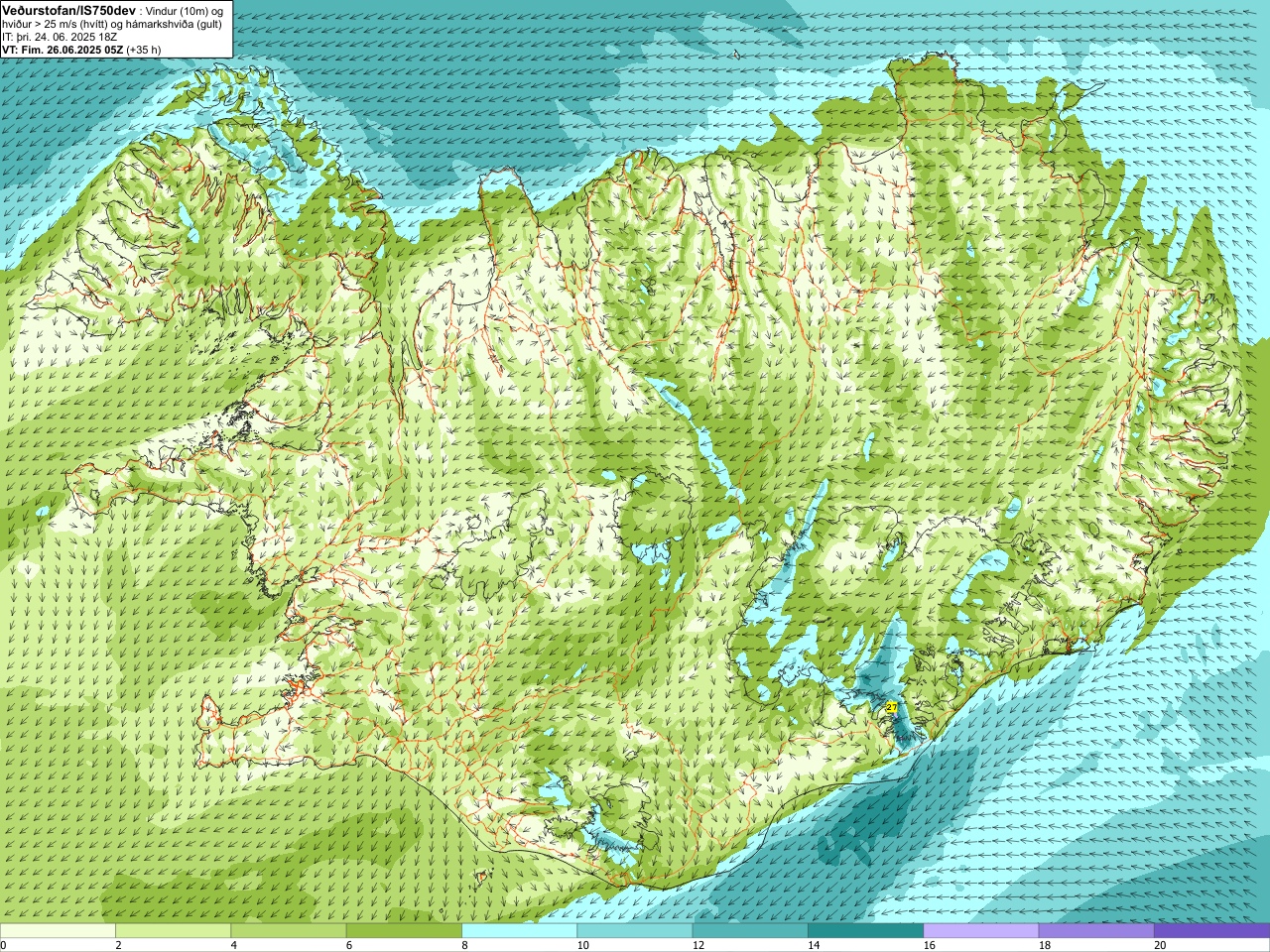The width and height of the screenshot is (1270, 952).
Task: Click legend scale label 10
Action: [x=581, y=945]
